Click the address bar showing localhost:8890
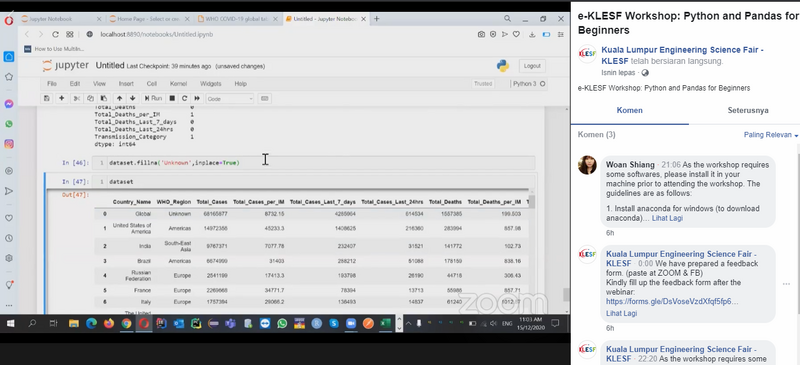This screenshot has width=800, height=365. (156, 34)
